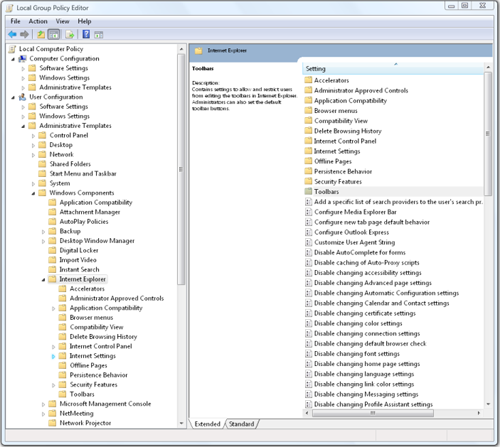Open the Help toolbar icon
Screen dimensions: 500x447
click(x=86, y=34)
